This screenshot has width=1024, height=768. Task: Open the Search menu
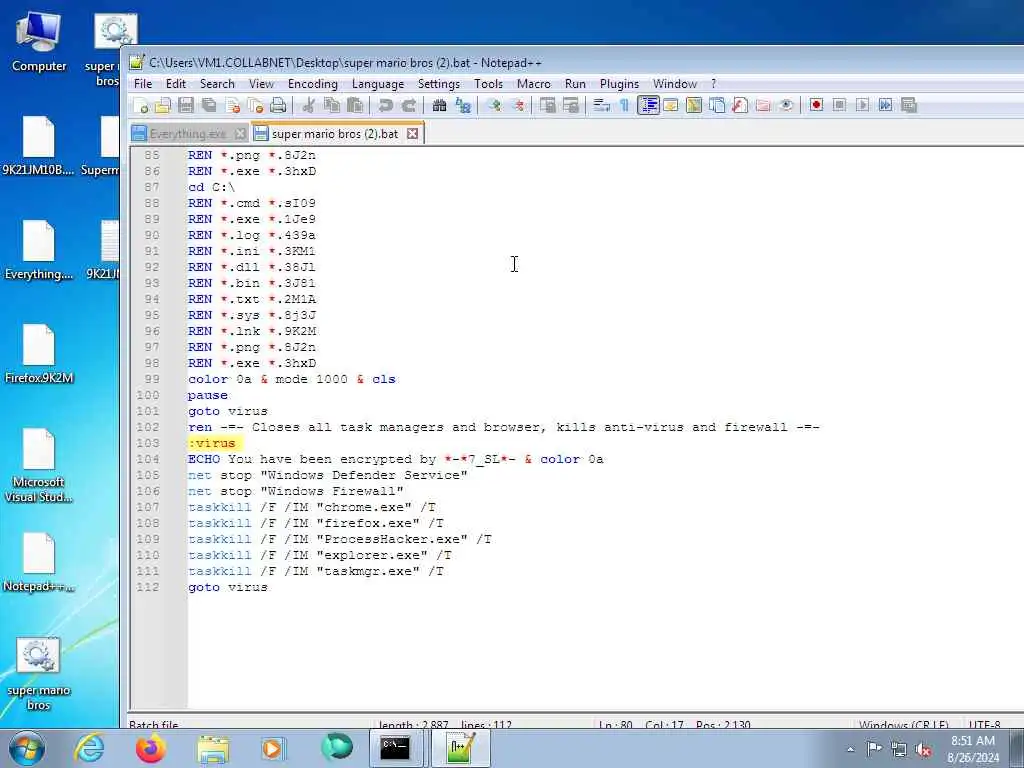coord(217,84)
